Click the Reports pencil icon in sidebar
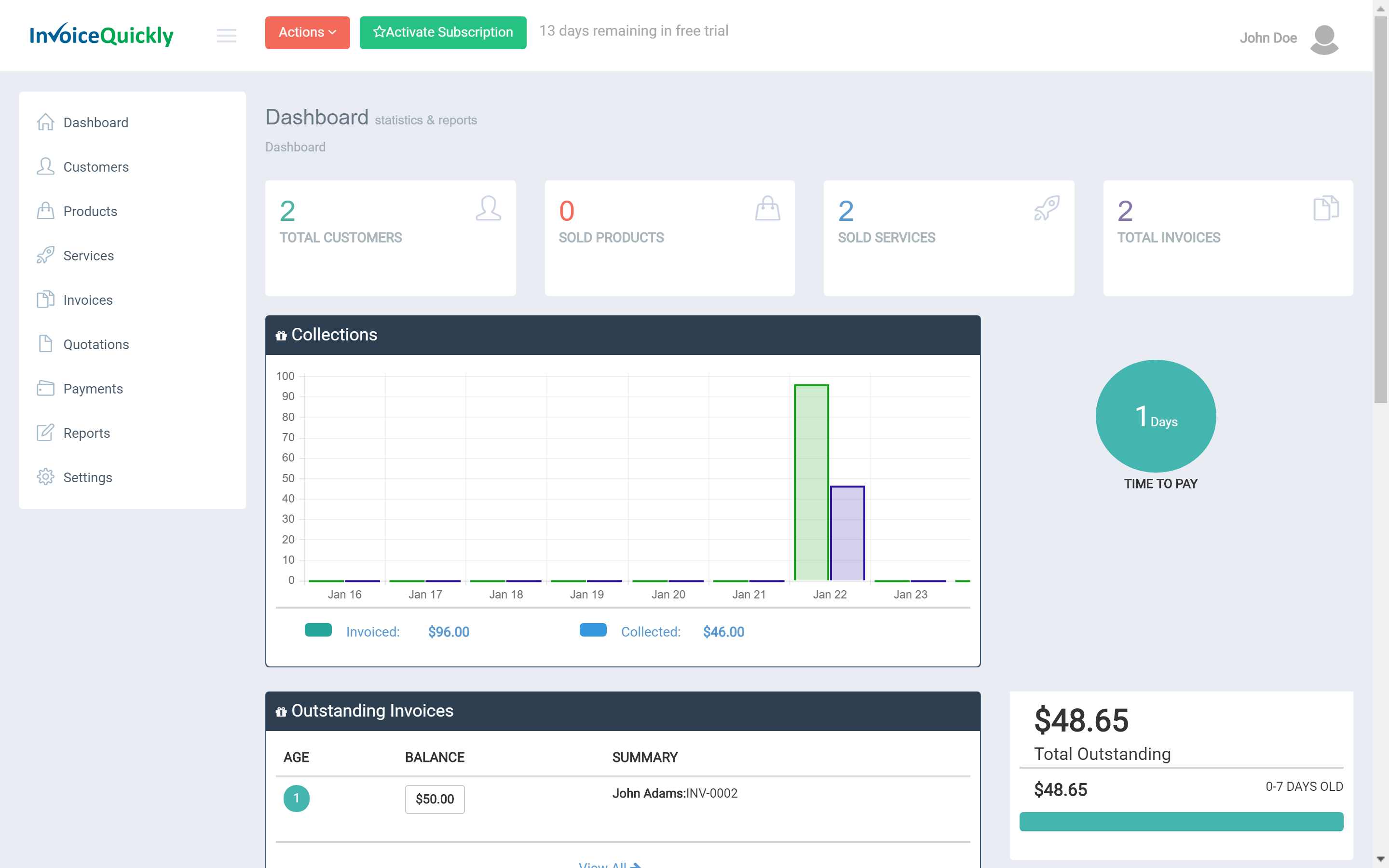Viewport: 1389px width, 868px height. click(45, 433)
